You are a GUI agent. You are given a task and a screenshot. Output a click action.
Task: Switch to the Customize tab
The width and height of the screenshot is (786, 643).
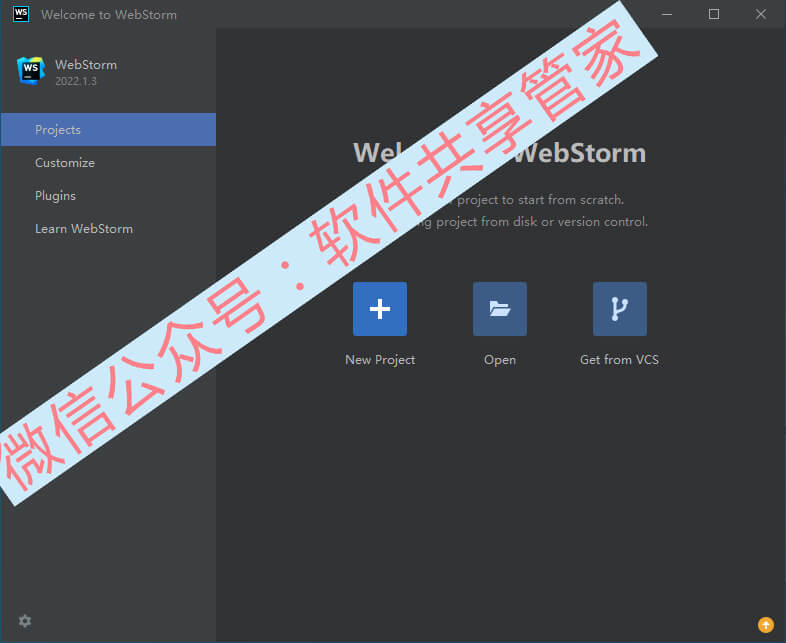(x=108, y=163)
